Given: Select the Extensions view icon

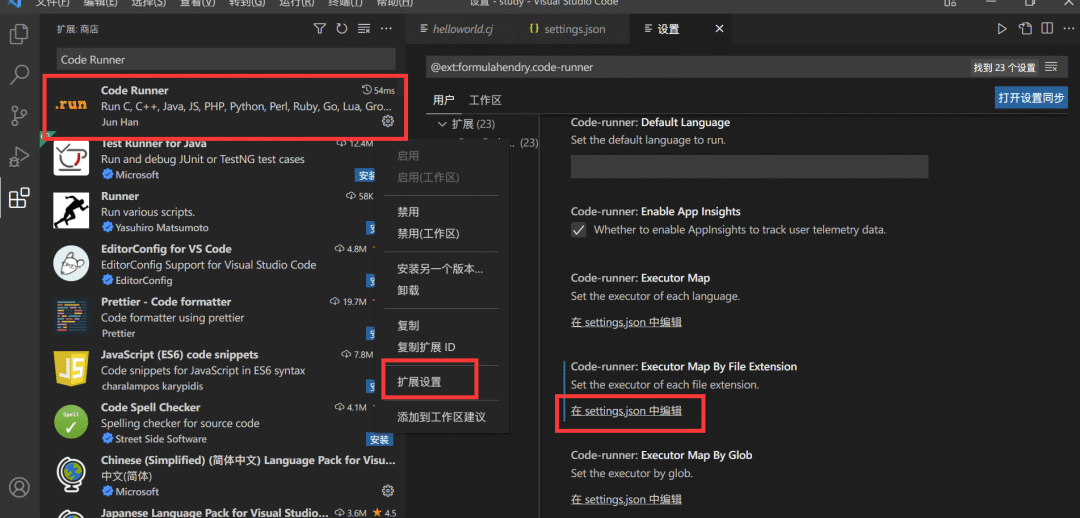Looking at the screenshot, I should tap(19, 198).
